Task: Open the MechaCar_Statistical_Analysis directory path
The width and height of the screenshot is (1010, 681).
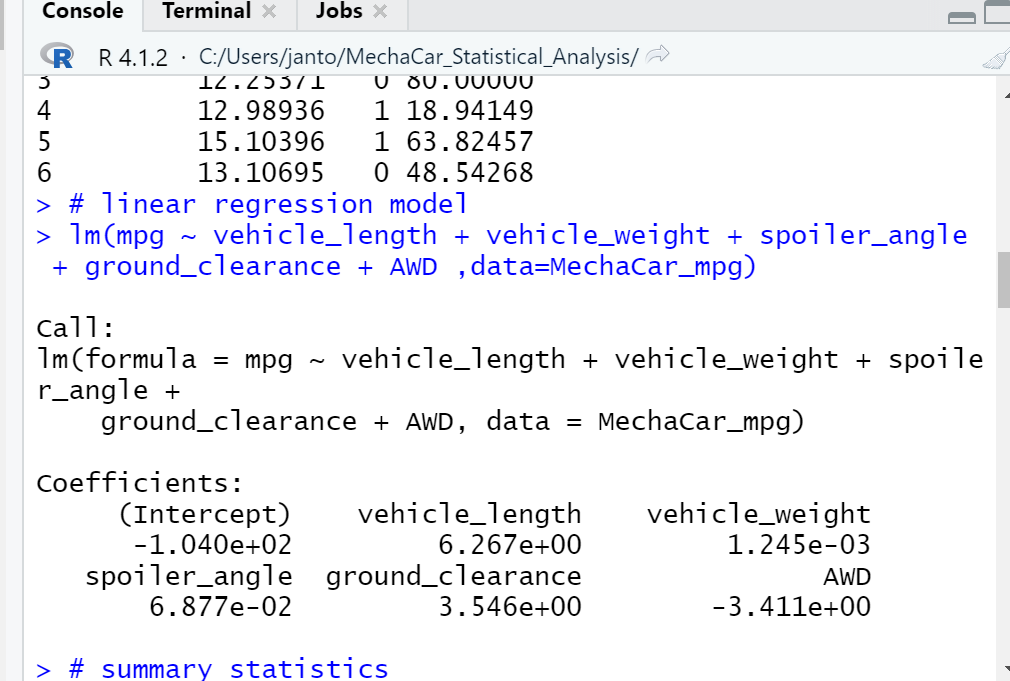Action: [420, 57]
